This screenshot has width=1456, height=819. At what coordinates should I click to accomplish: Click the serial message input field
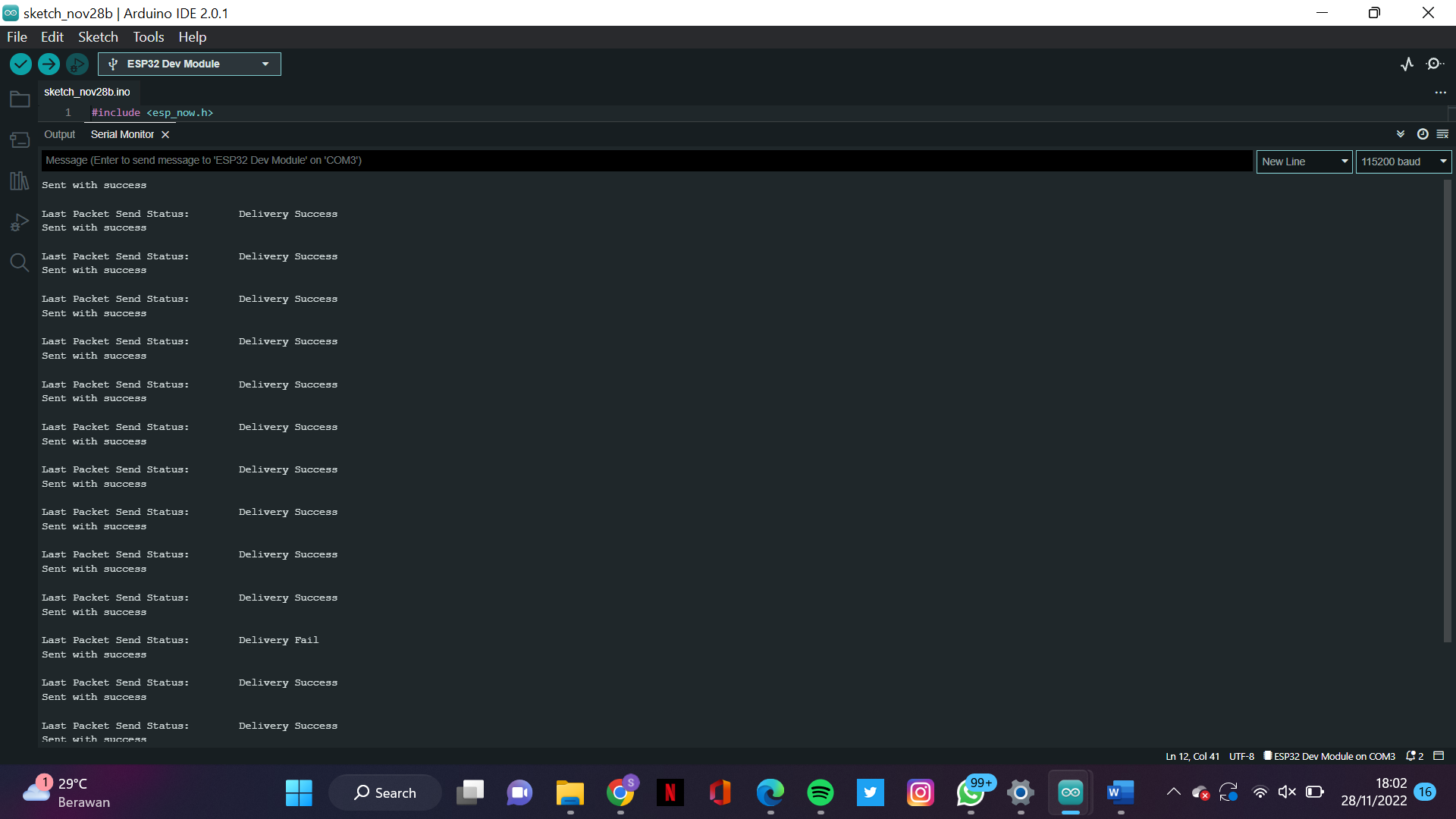[647, 161]
